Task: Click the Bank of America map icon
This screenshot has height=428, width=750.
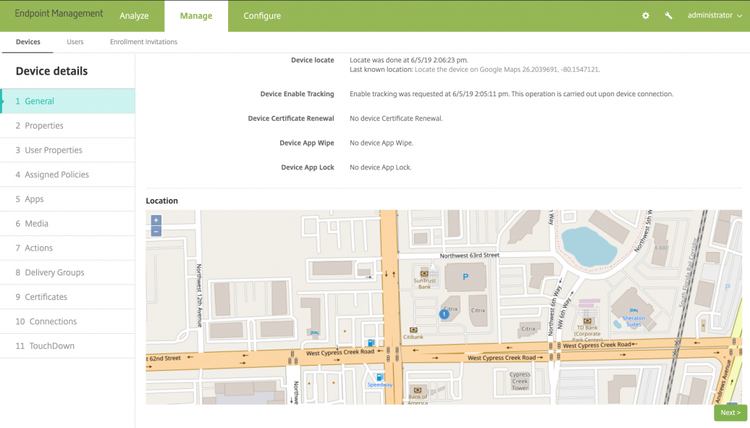Action: point(418,390)
